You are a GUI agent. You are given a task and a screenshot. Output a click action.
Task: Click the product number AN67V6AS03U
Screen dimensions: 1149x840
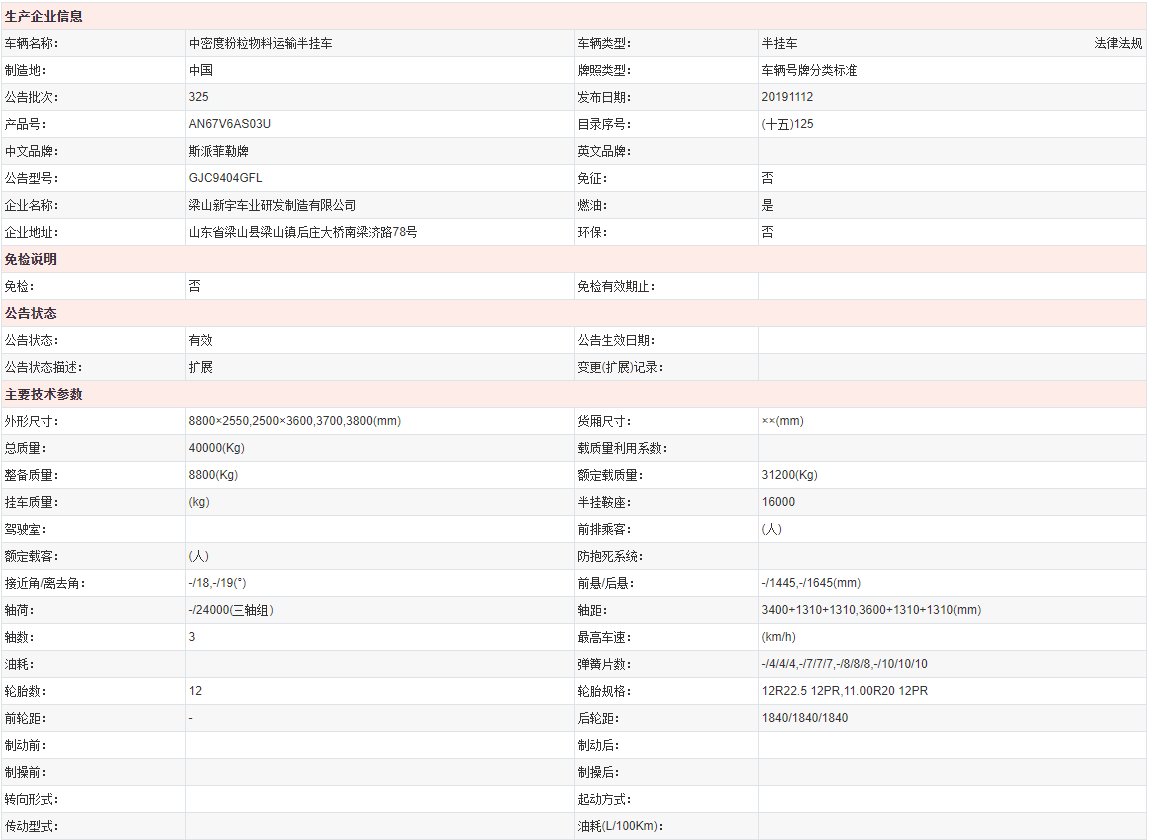[x=229, y=125]
